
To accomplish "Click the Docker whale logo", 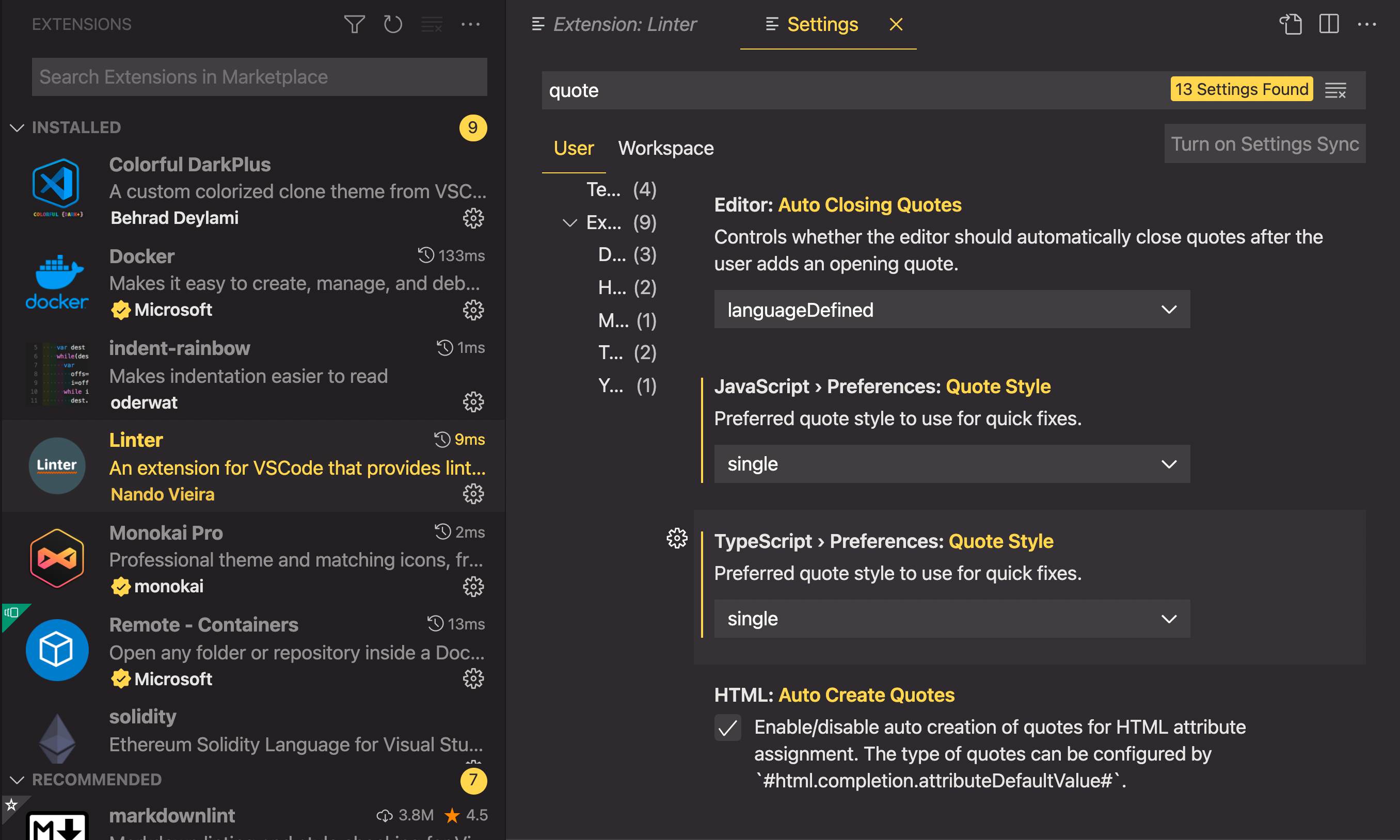I will point(57,282).
